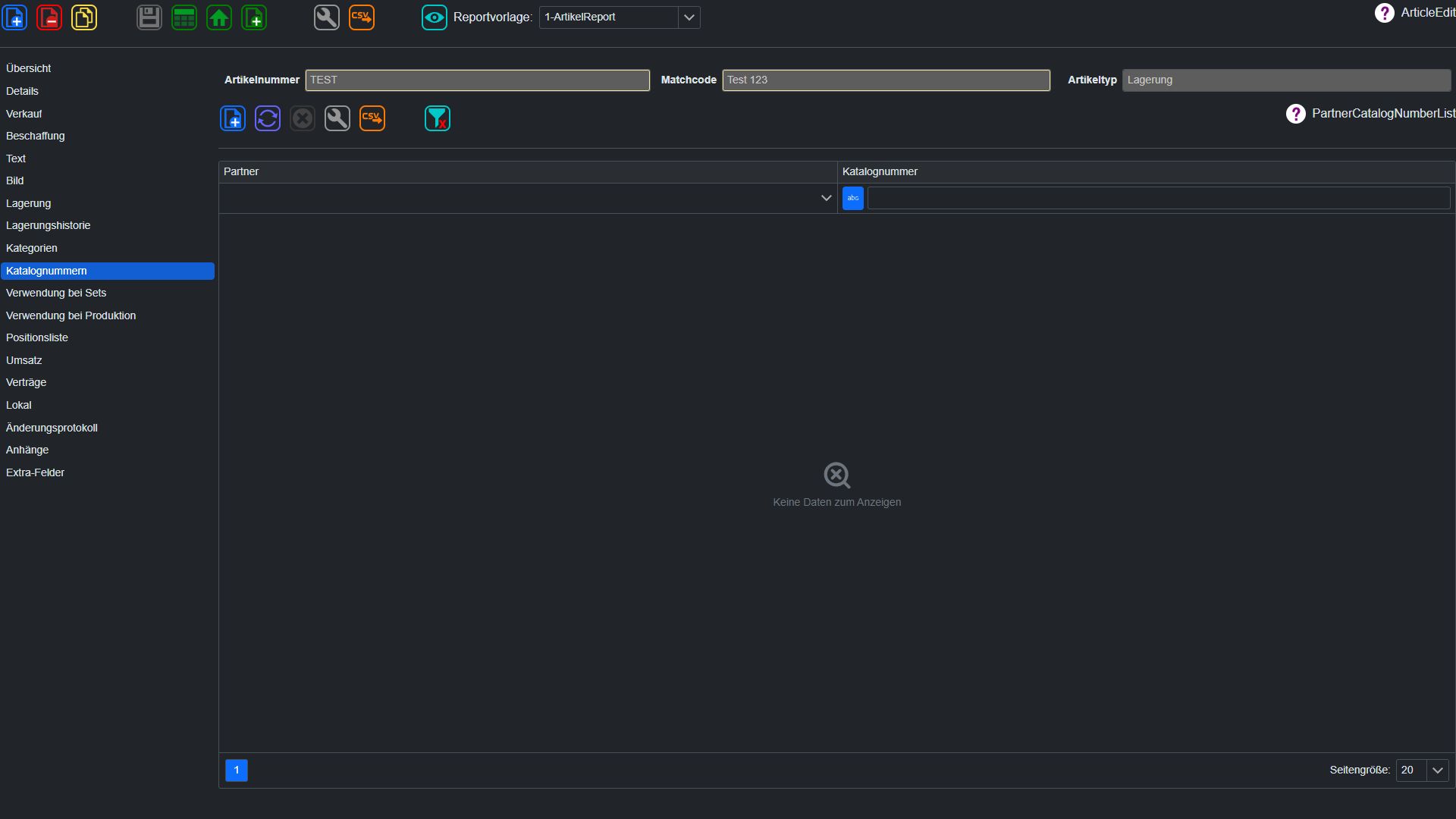Open the Verkauf section
This screenshot has width=1456, height=819.
(108, 114)
